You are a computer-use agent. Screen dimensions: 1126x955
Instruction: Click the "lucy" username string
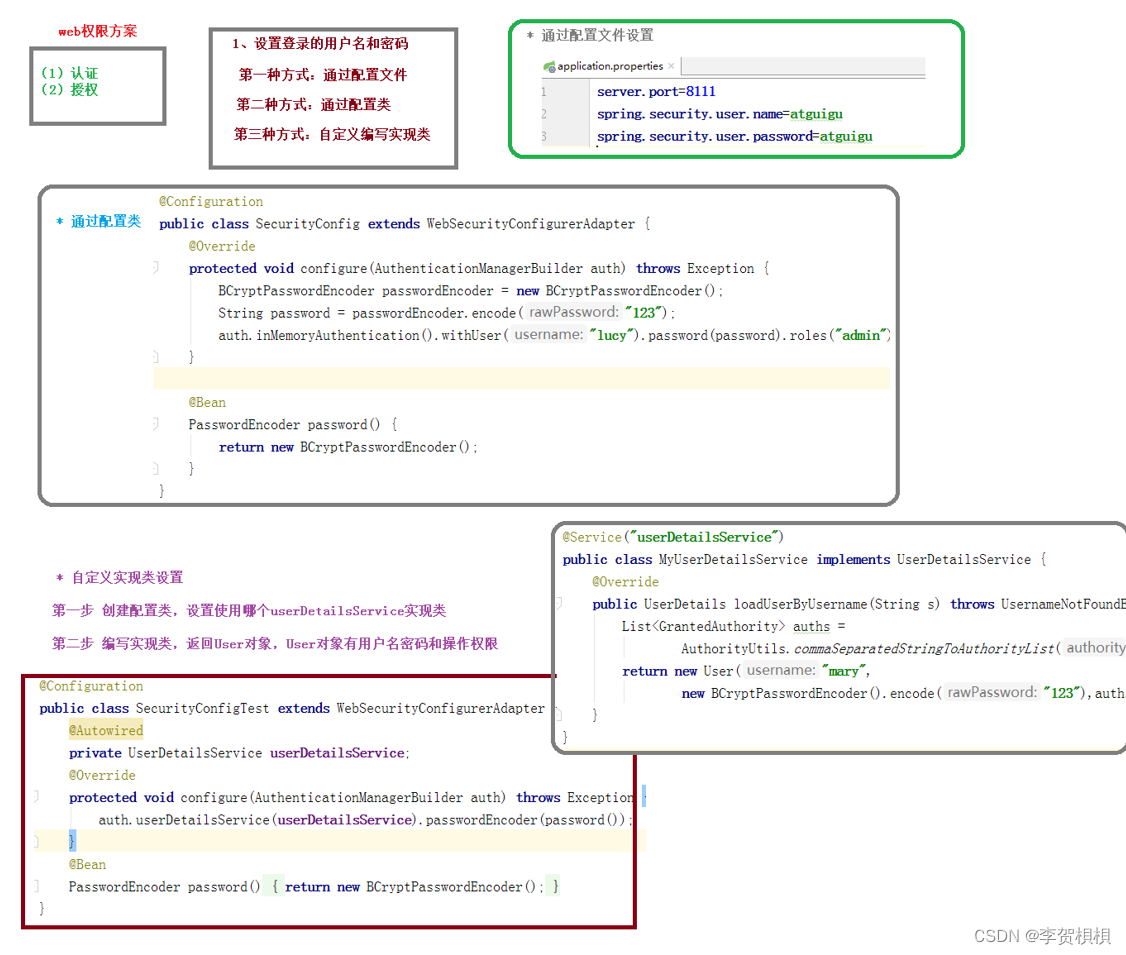pos(613,335)
